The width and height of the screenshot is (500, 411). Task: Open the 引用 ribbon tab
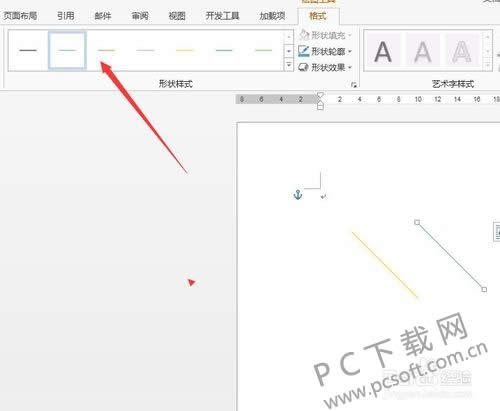click(65, 15)
